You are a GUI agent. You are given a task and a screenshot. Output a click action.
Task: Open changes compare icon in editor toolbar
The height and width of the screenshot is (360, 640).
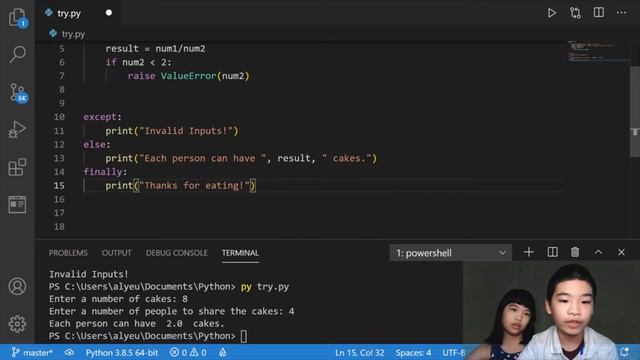[x=575, y=13]
